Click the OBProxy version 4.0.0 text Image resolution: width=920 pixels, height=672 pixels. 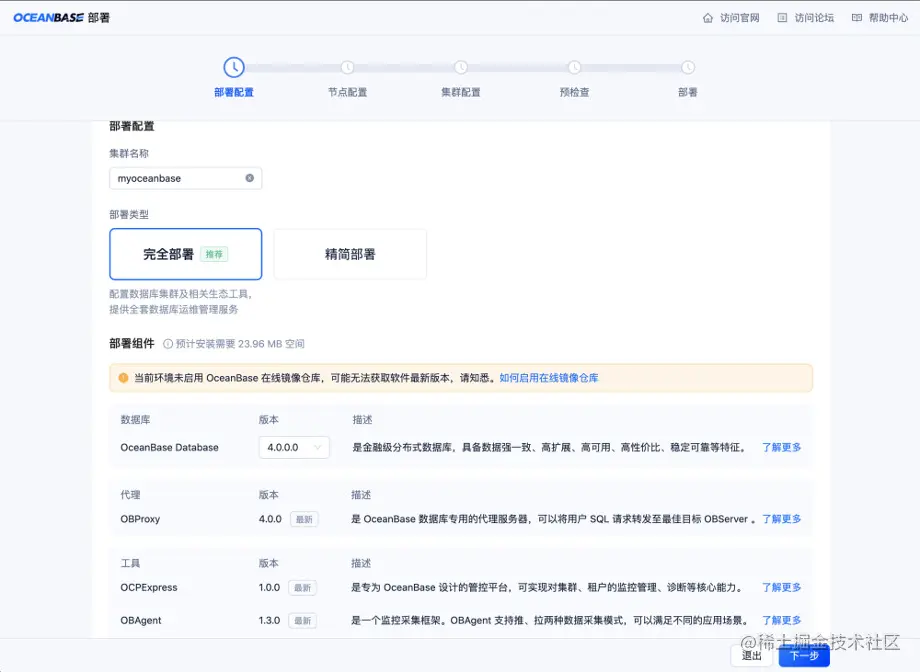(270, 519)
